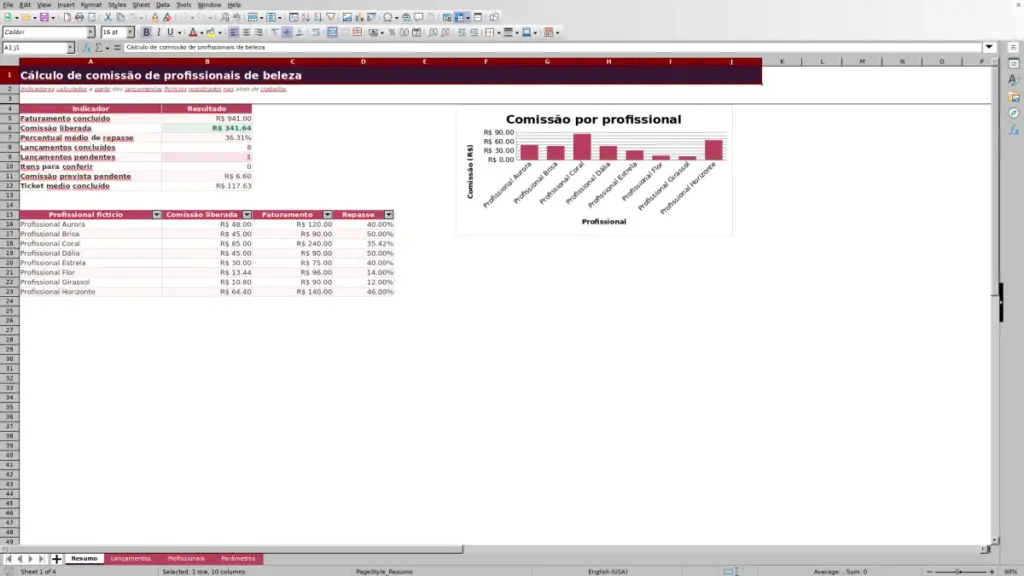Viewport: 1024px width, 576px height.
Task: Click the Print icon in the toolbar
Action: pos(79,18)
